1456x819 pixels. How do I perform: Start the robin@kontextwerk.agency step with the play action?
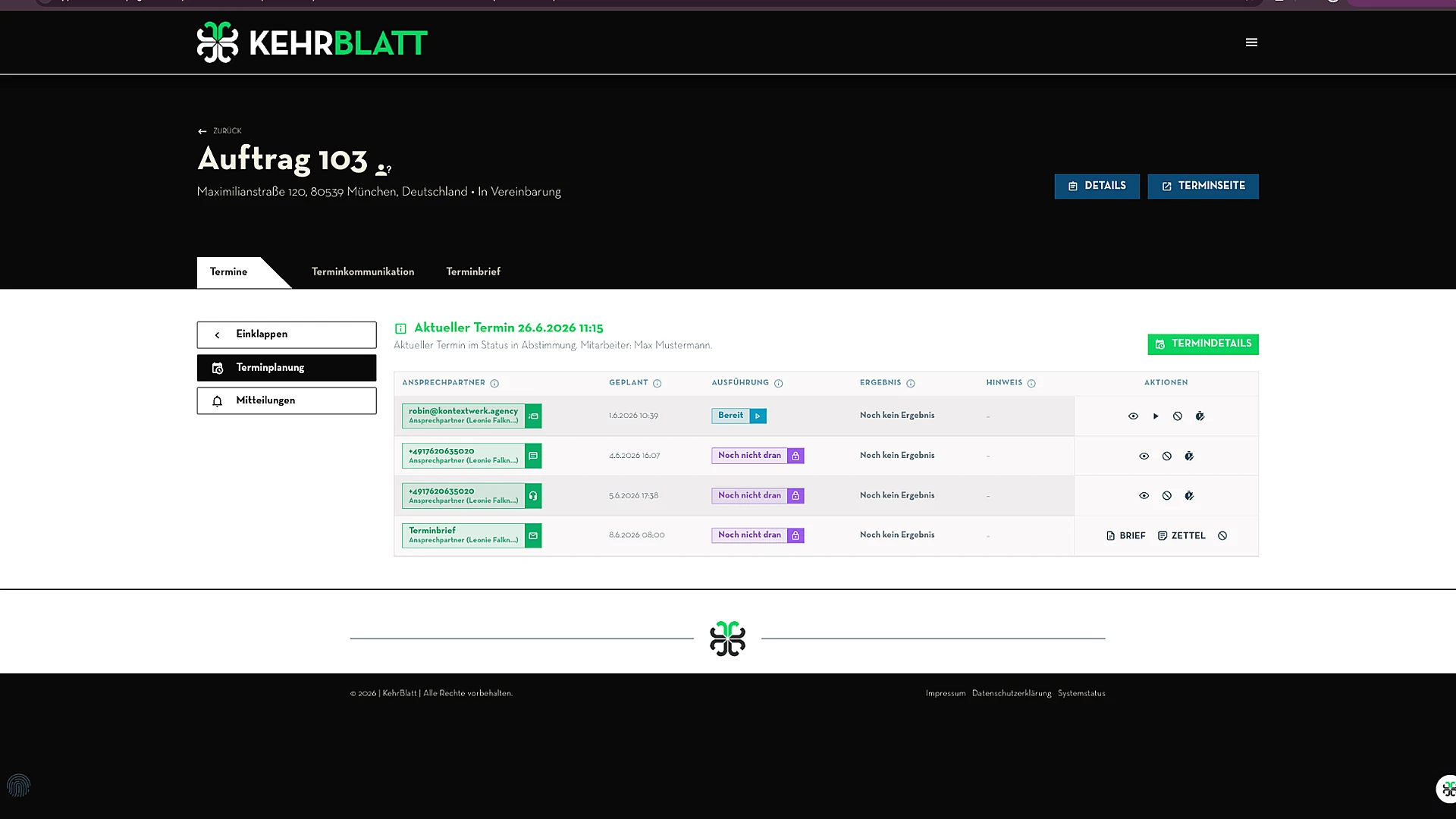(1156, 416)
